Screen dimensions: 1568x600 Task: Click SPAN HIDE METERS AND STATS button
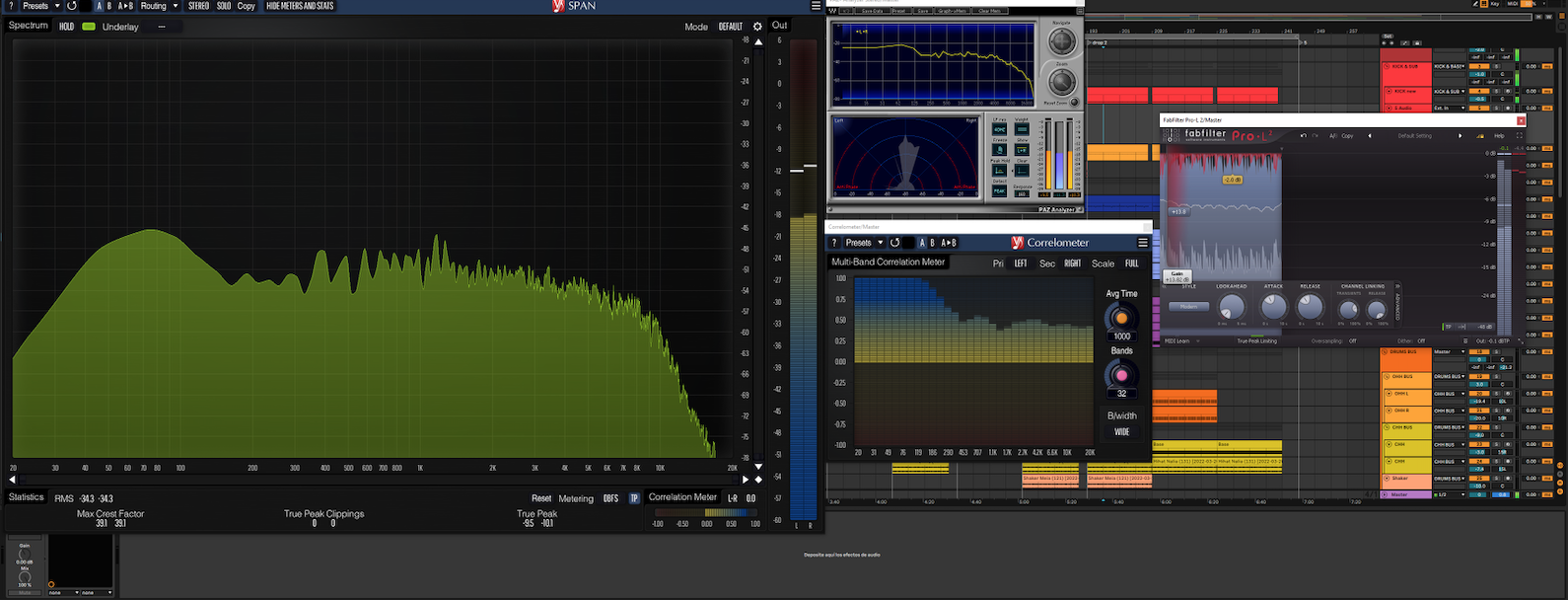tap(300, 6)
